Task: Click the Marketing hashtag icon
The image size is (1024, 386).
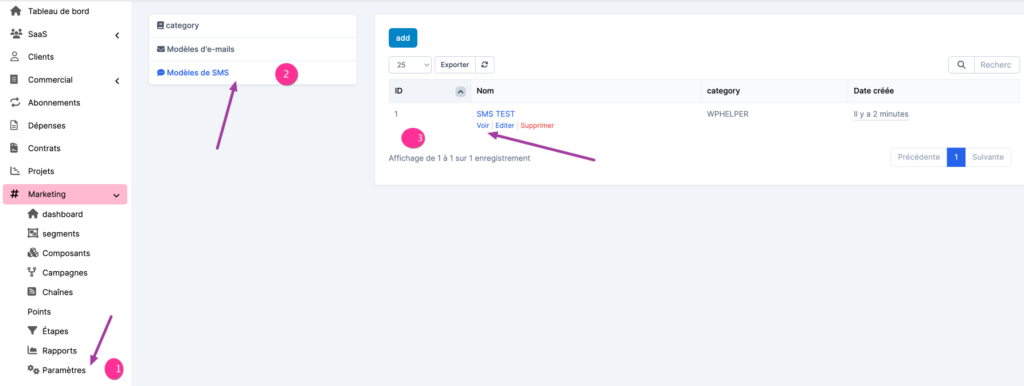Action: pyautogui.click(x=15, y=194)
